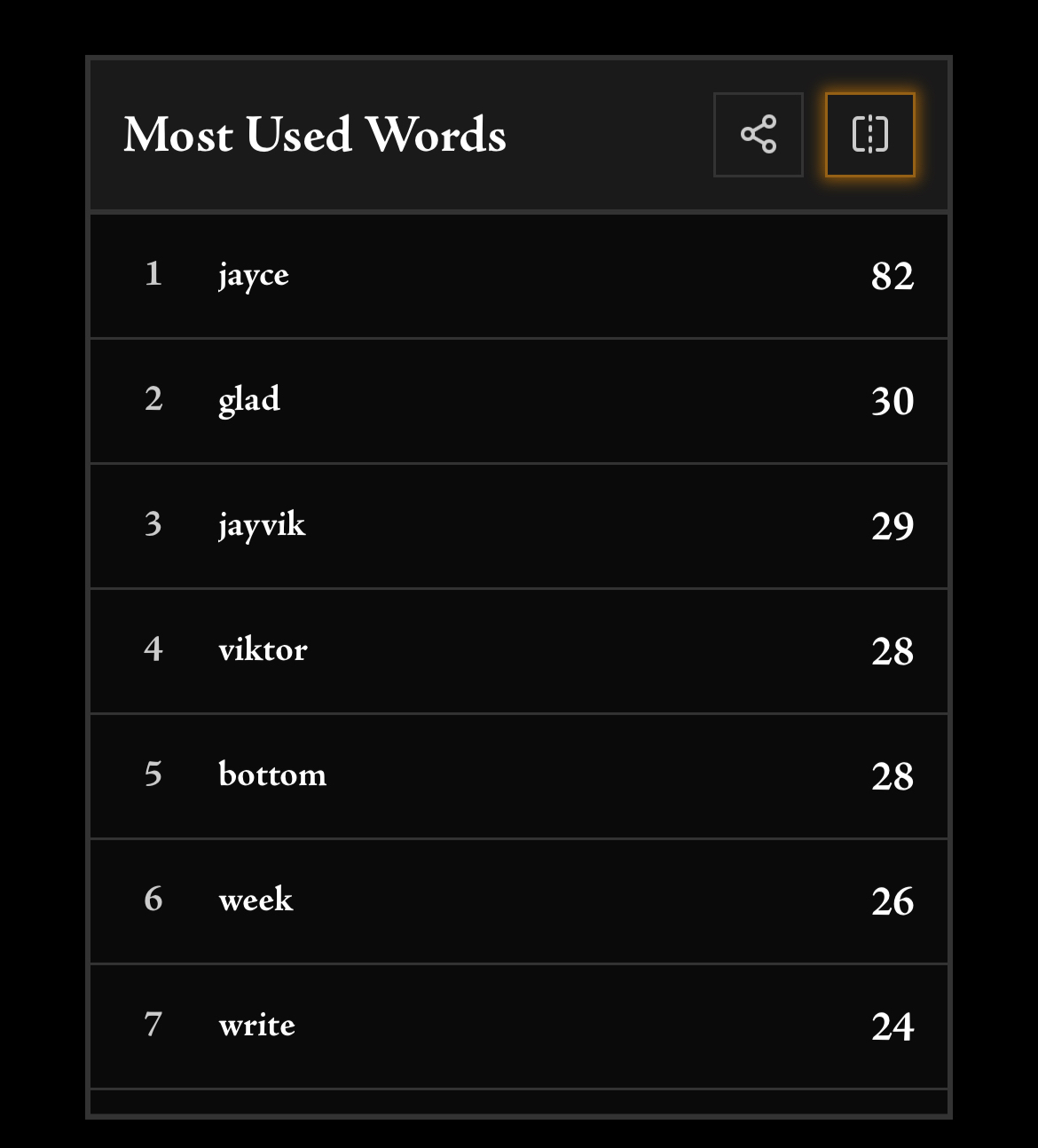Click the count 29 for jayvik
Viewport: 1038px width, 1148px height.
[892, 526]
